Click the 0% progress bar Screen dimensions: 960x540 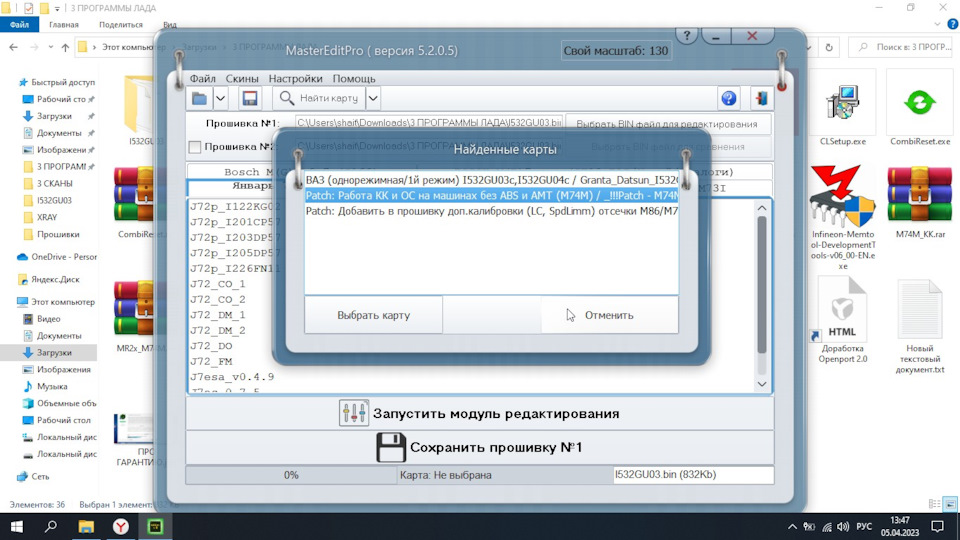click(291, 475)
